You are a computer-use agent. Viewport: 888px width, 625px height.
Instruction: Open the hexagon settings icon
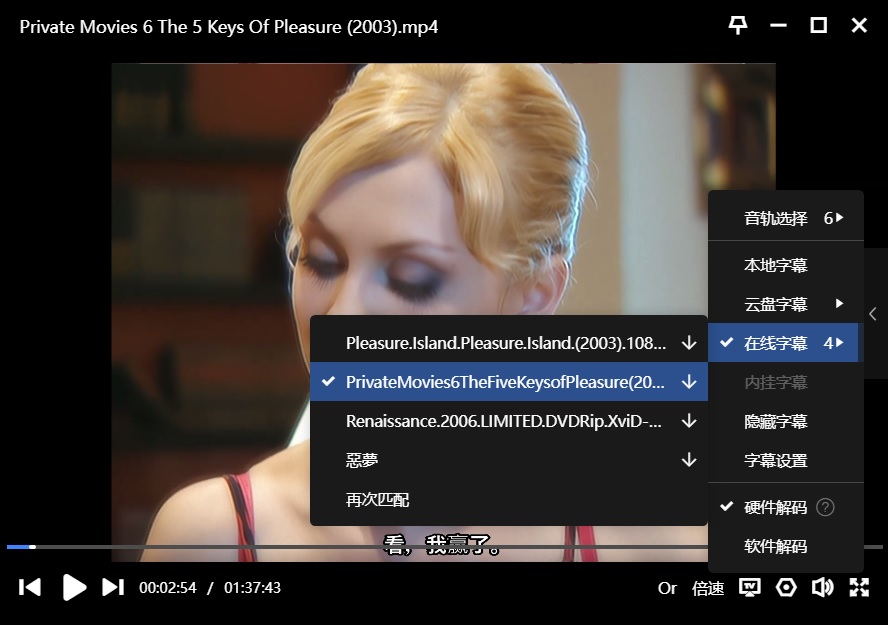pos(787,587)
